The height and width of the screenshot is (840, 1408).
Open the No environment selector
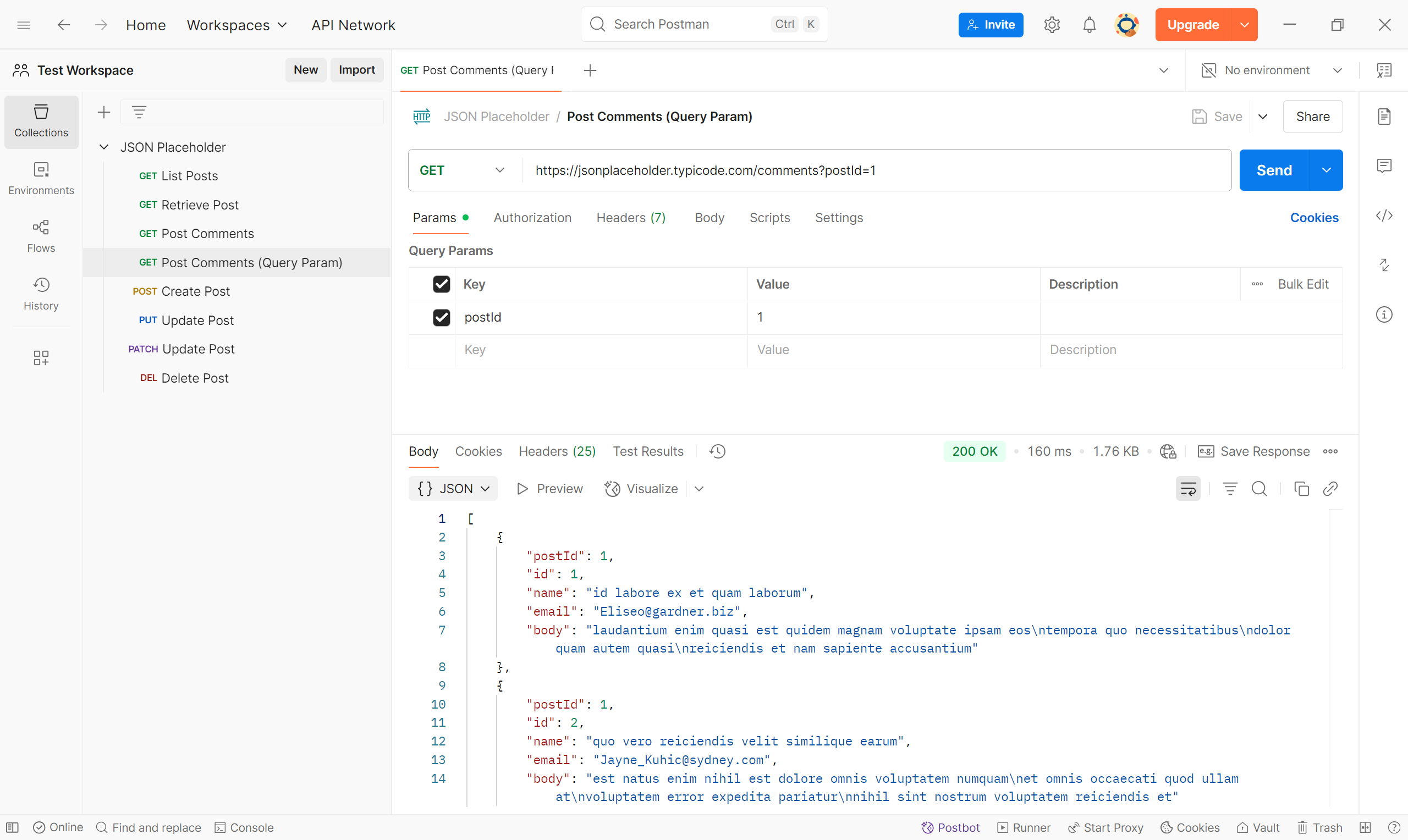[1272, 70]
